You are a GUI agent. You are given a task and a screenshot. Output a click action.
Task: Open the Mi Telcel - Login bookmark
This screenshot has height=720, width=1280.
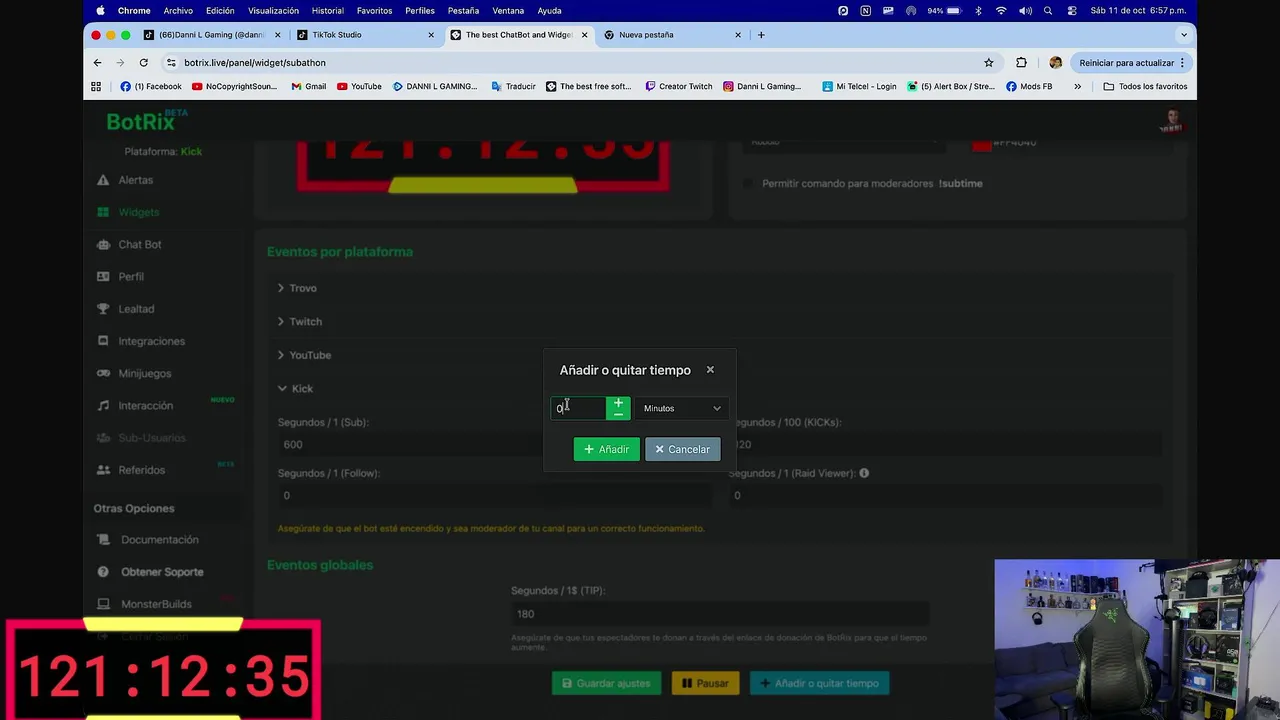pos(859,86)
